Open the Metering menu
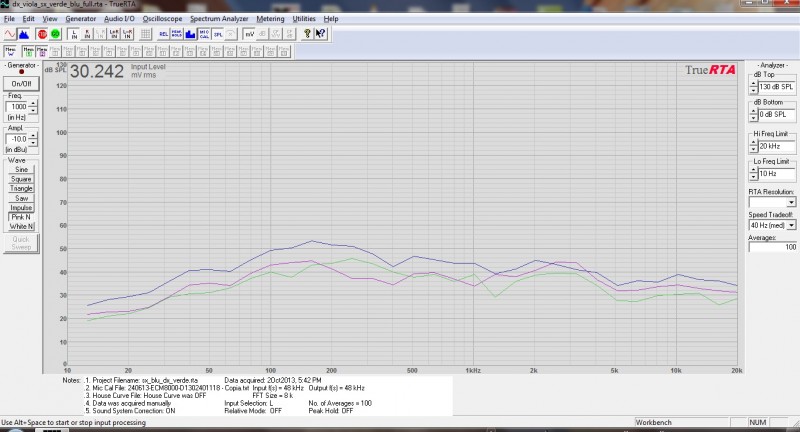800x432 pixels. point(270,19)
